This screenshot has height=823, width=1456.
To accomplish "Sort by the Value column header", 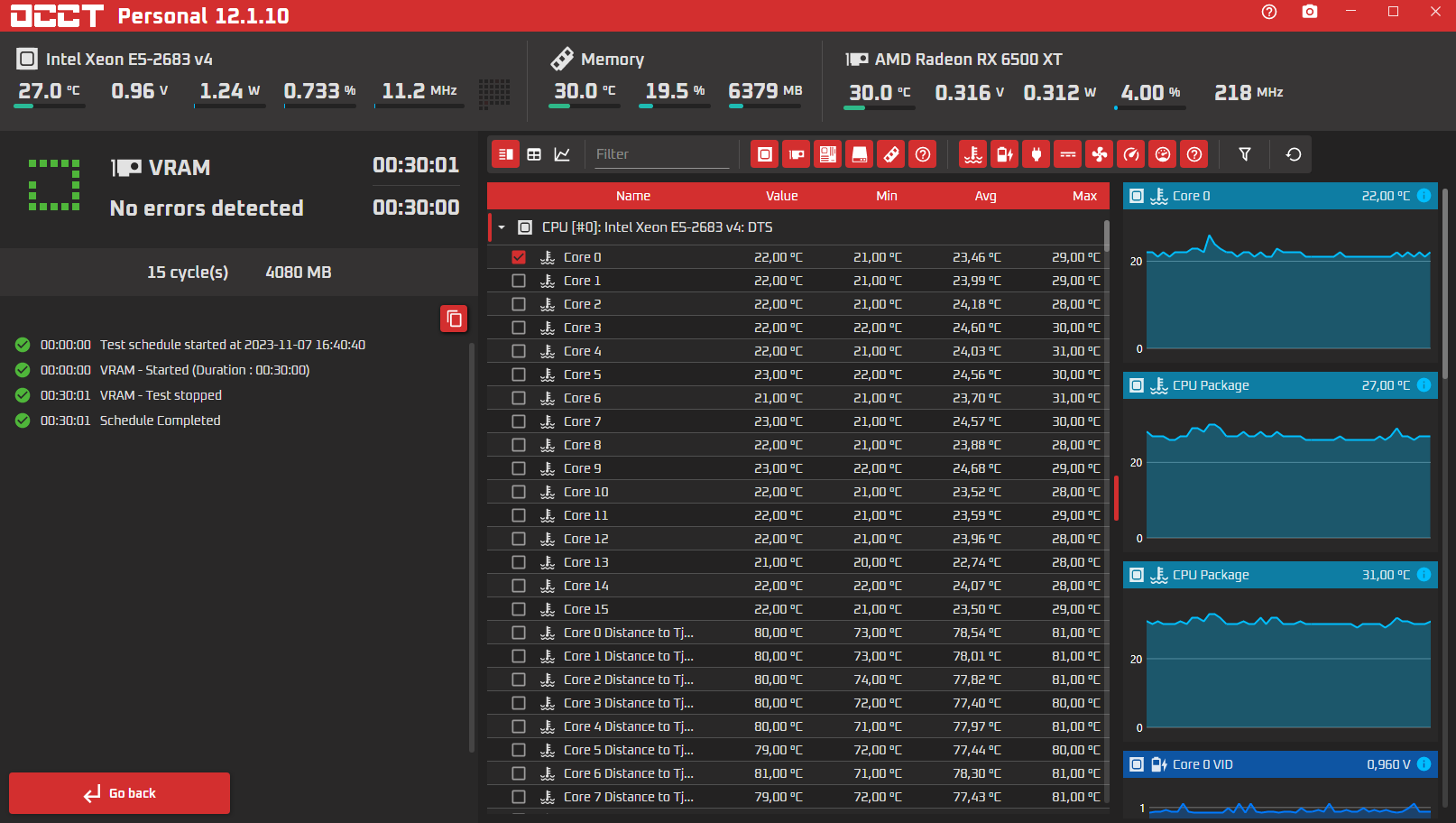I will click(782, 196).
